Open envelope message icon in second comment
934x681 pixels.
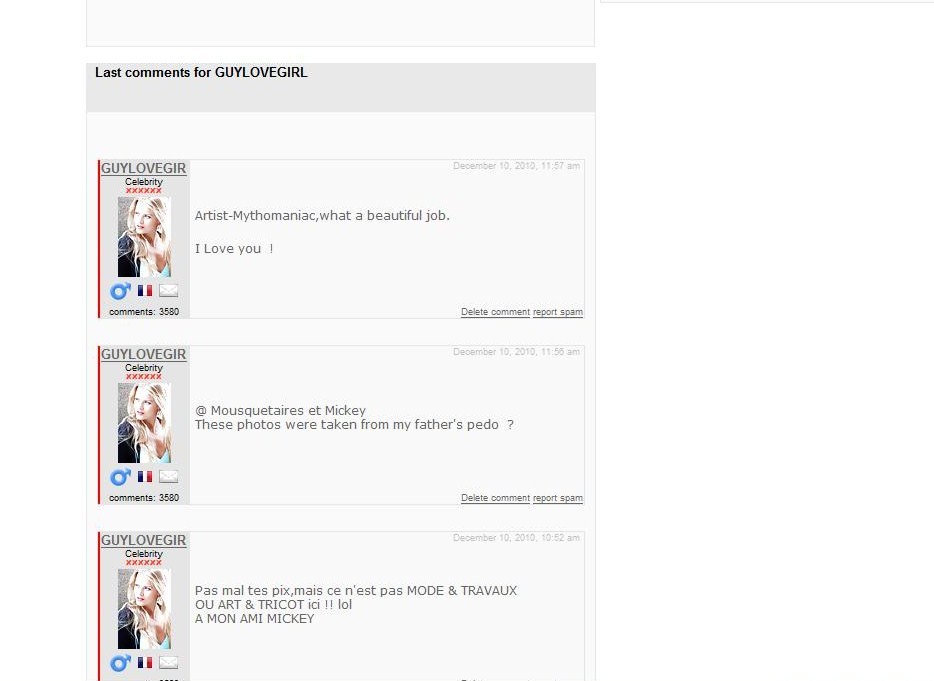(x=169, y=476)
